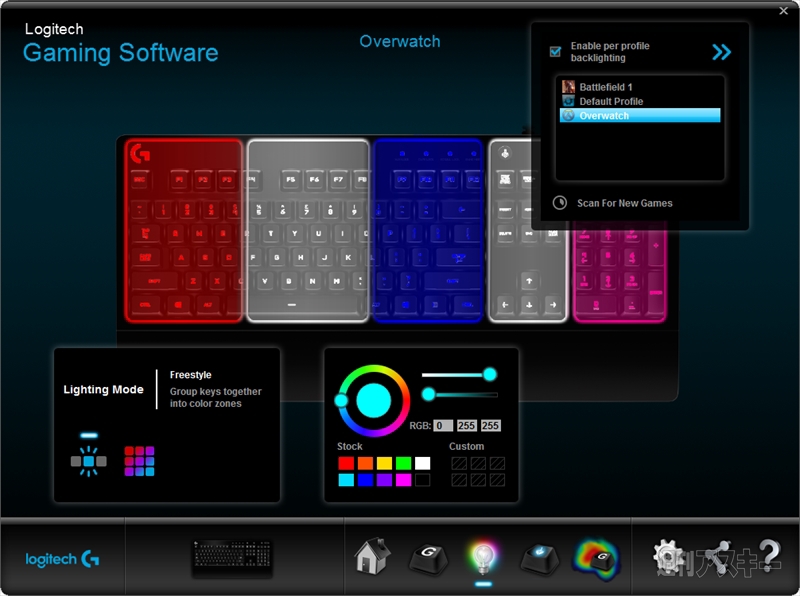This screenshot has height=596, width=800.
Task: Select the Default Profile entry
Action: coord(640,101)
